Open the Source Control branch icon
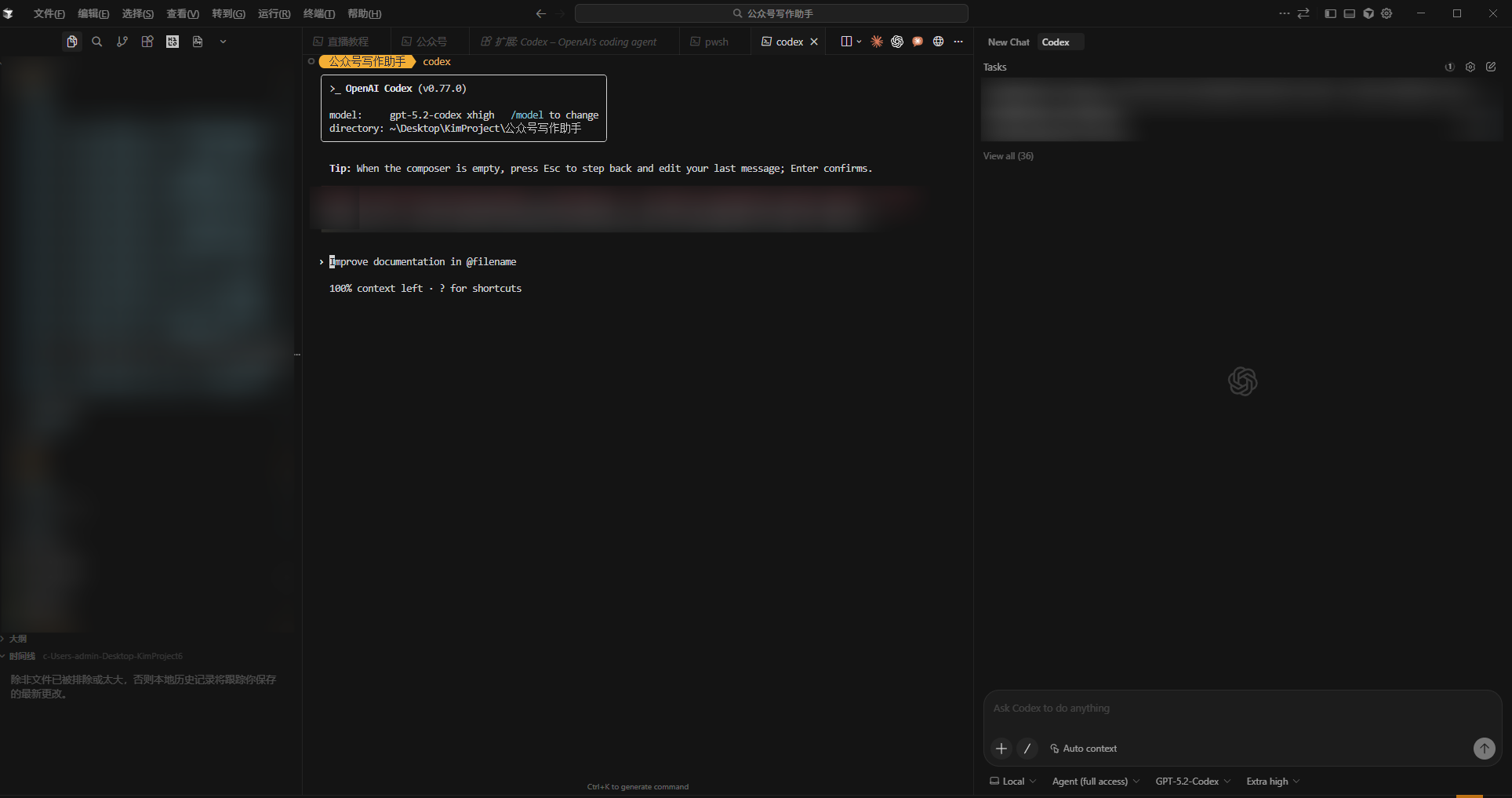1512x798 pixels. coord(122,42)
